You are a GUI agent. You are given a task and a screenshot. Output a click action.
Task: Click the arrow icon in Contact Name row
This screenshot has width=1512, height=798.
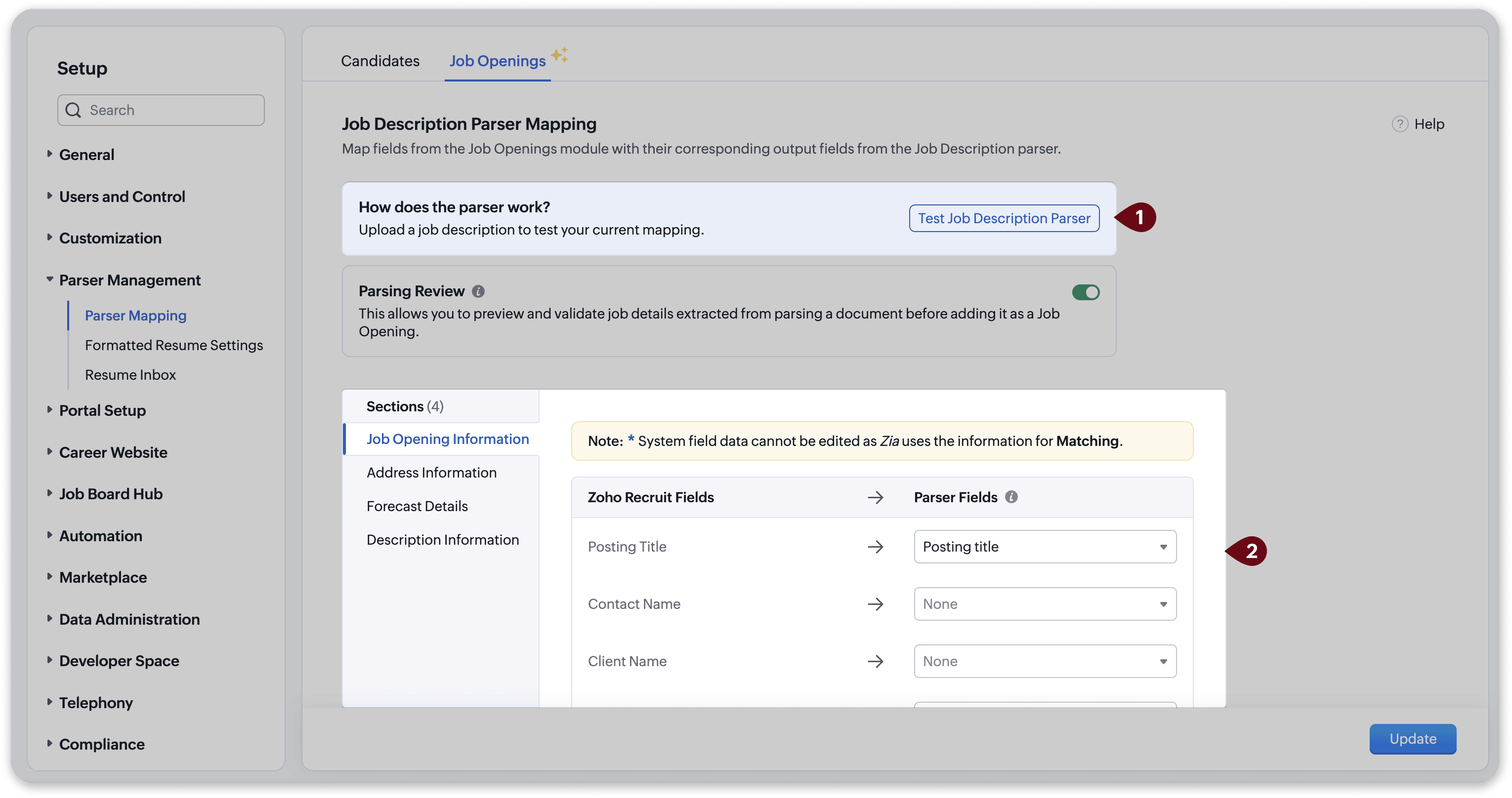click(x=875, y=604)
